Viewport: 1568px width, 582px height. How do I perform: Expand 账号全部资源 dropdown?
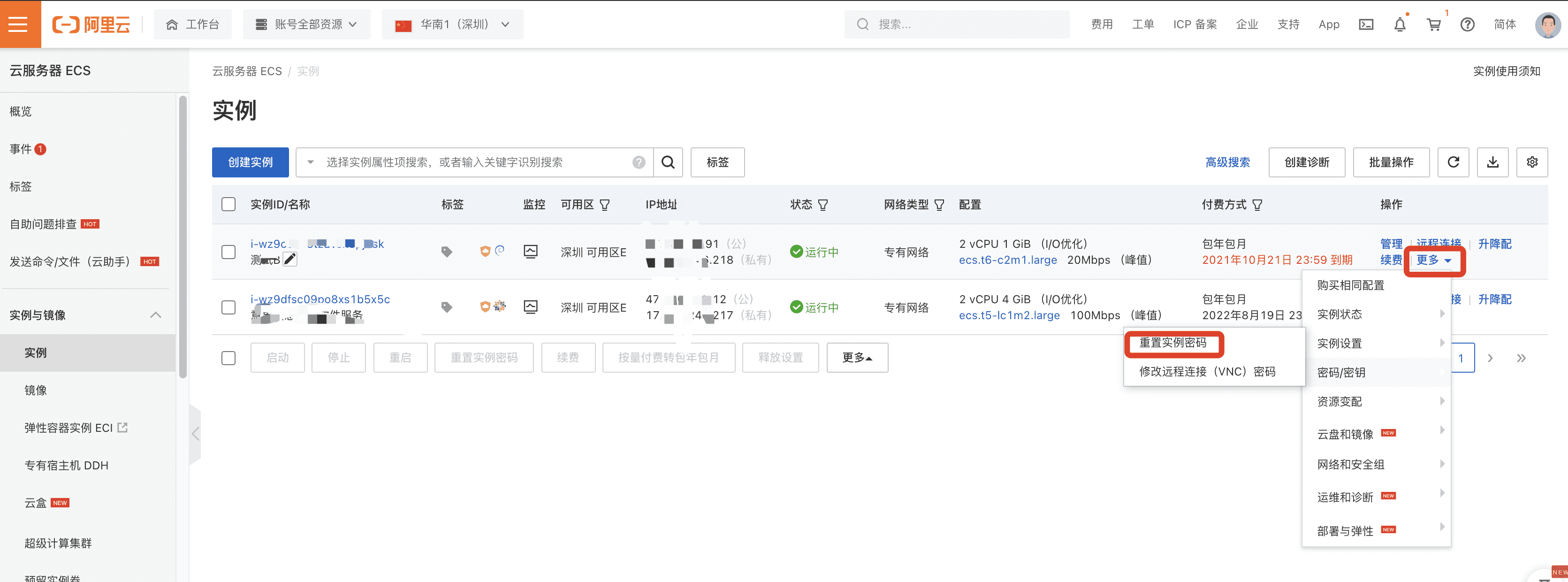[x=306, y=24]
